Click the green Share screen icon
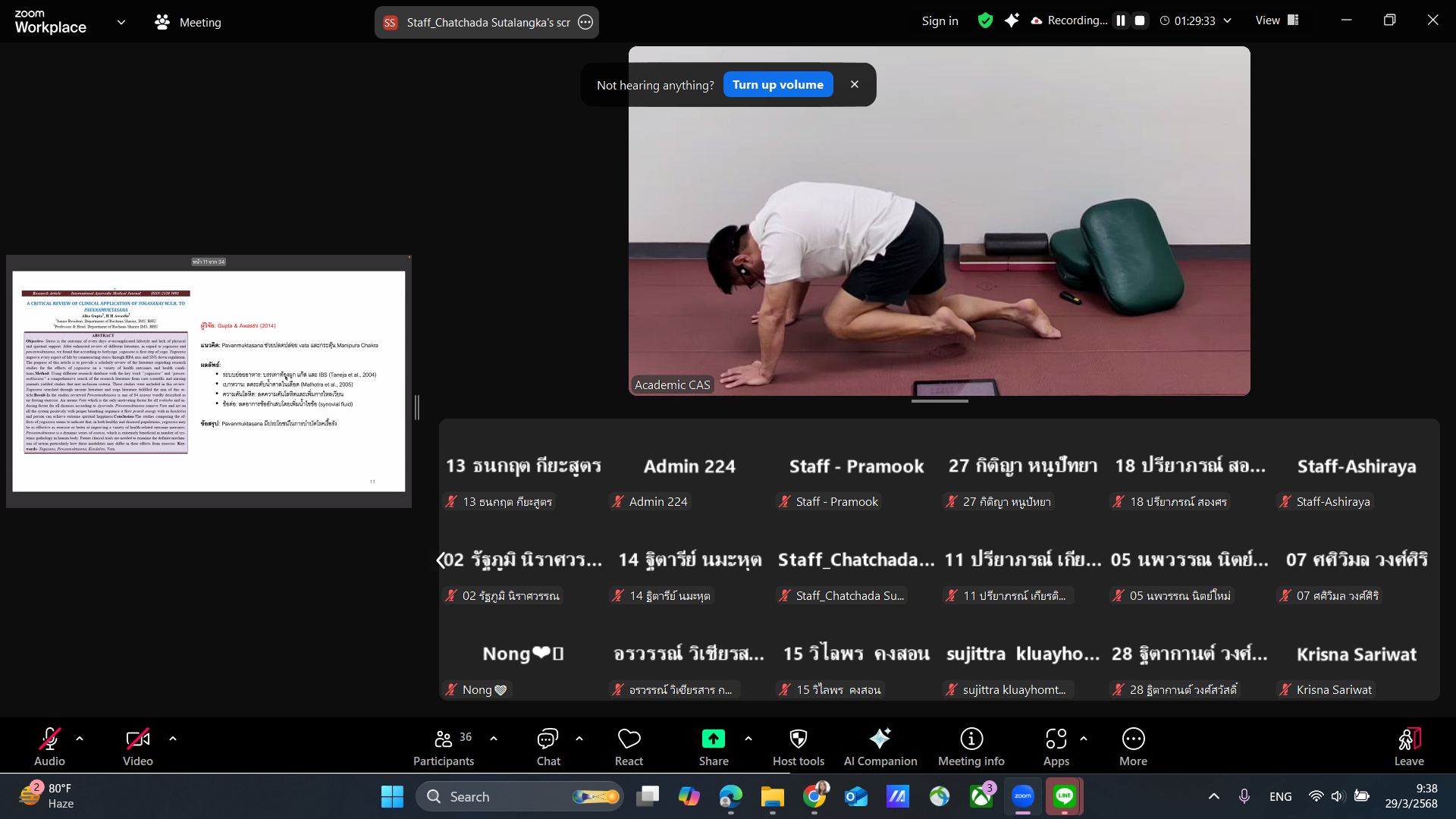1456x819 pixels. pos(713,739)
